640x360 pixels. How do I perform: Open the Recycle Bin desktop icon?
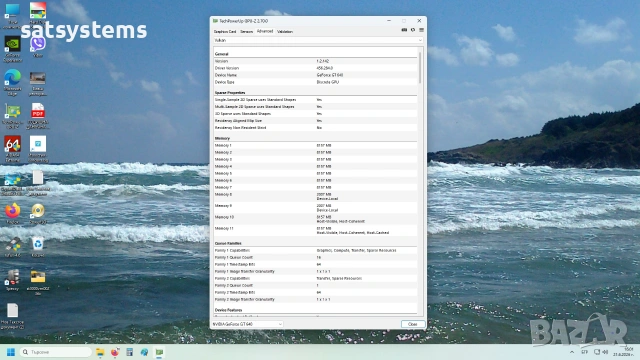click(x=38, y=247)
